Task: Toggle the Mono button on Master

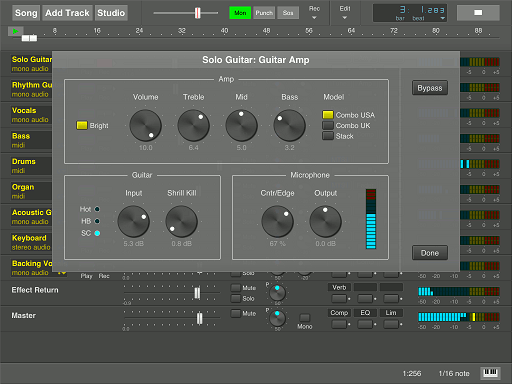Action: point(305,317)
